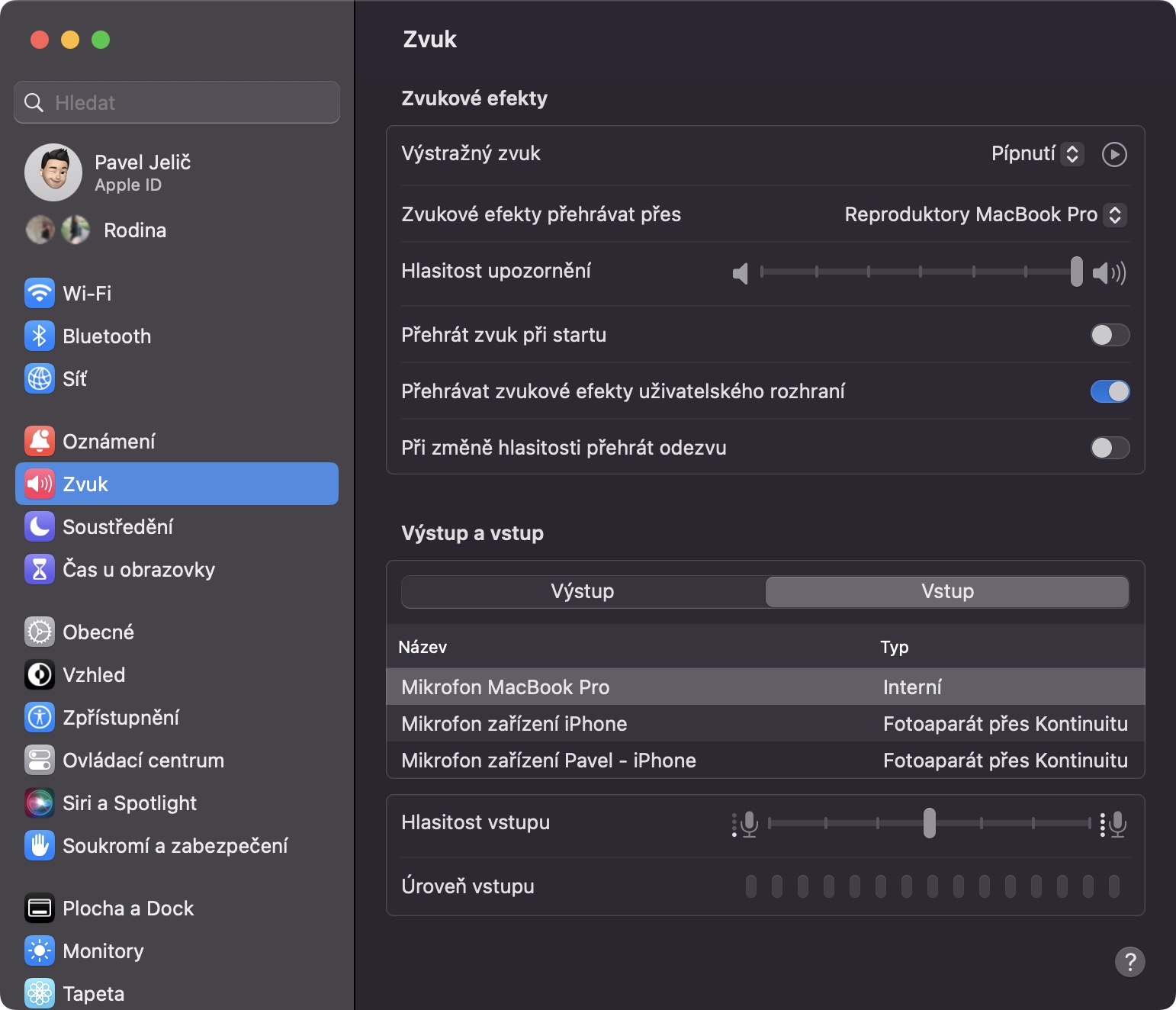The image size is (1176, 1010).
Task: Click the Wi-Fi icon in sidebar
Action: pyautogui.click(x=40, y=293)
